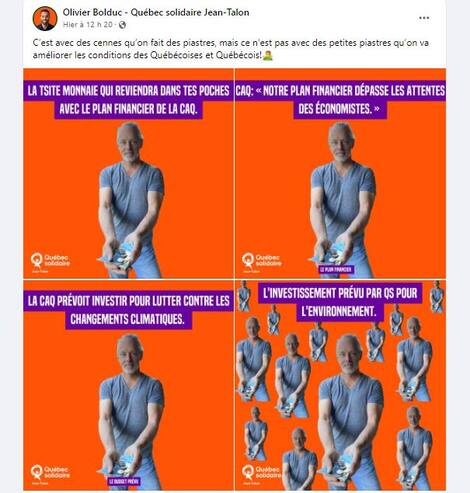This screenshot has height=493, width=470.
Task: Click the Québec solidaire logo in the top-left image
Action: pyautogui.click(x=50, y=262)
